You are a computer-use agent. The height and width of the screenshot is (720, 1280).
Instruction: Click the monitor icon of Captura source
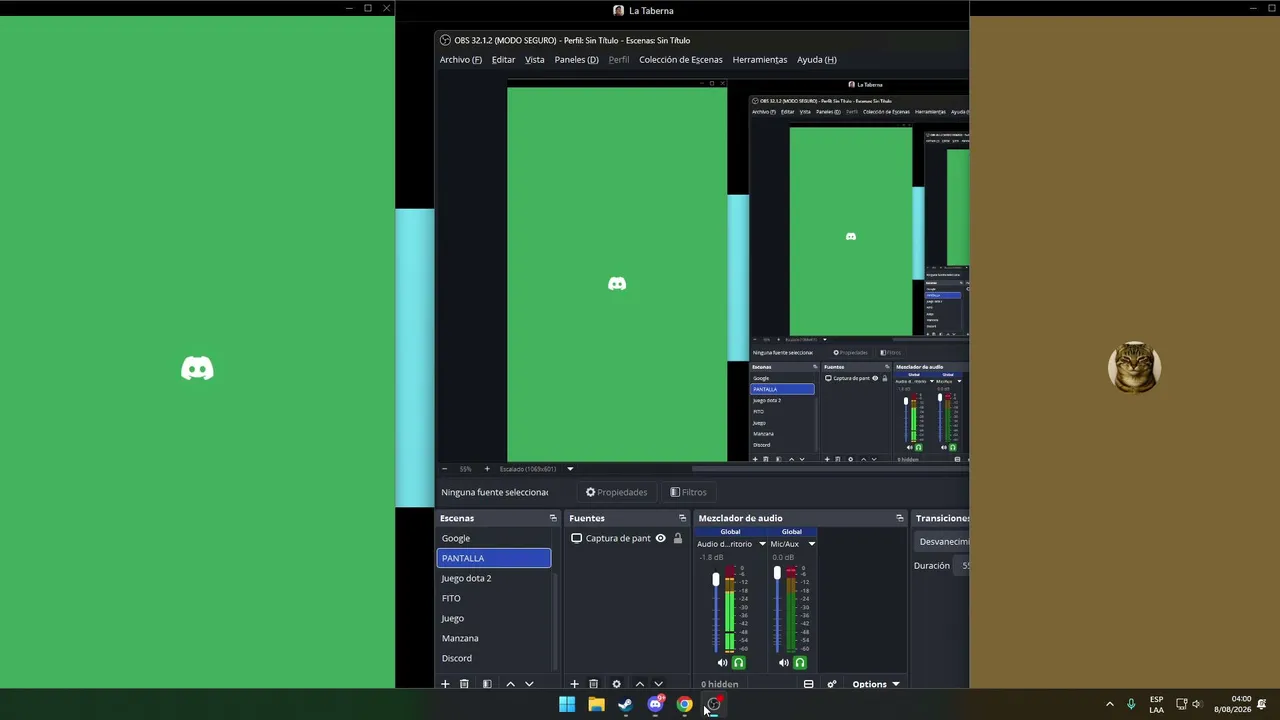coord(576,538)
